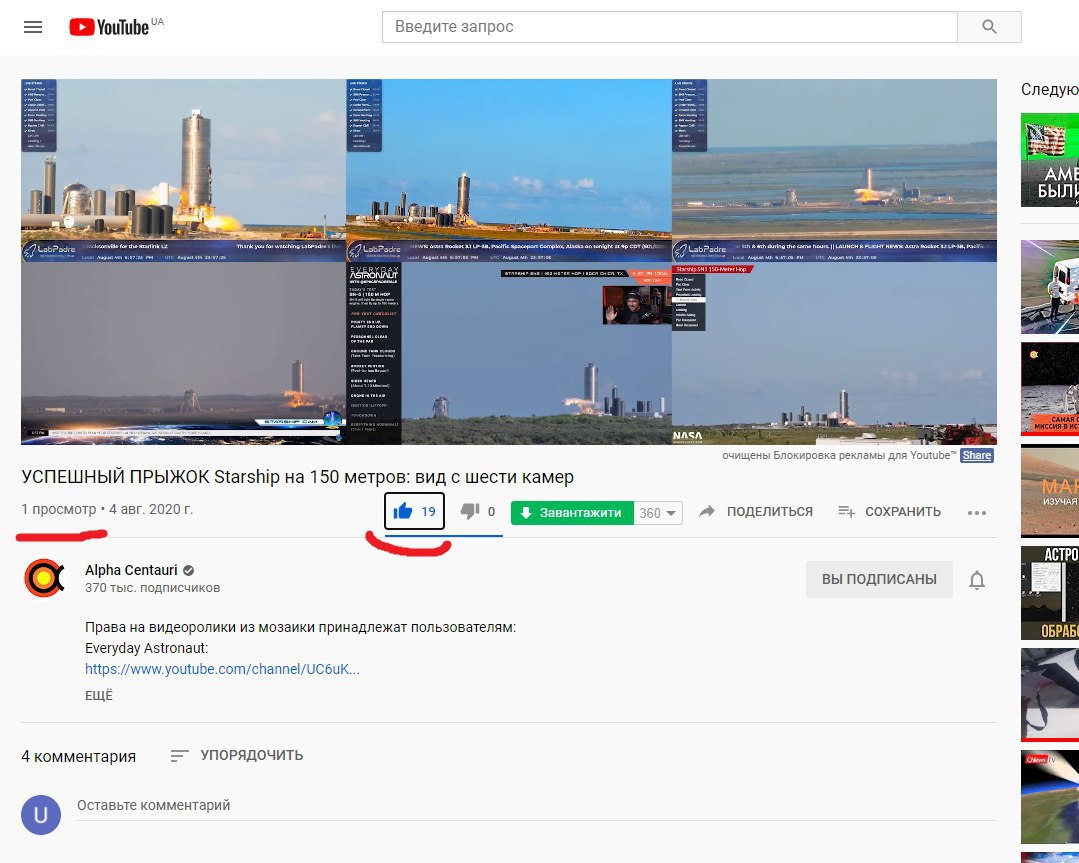This screenshot has width=1079, height=863.
Task: Expand the description with ЕЩЁ
Action: click(x=98, y=696)
